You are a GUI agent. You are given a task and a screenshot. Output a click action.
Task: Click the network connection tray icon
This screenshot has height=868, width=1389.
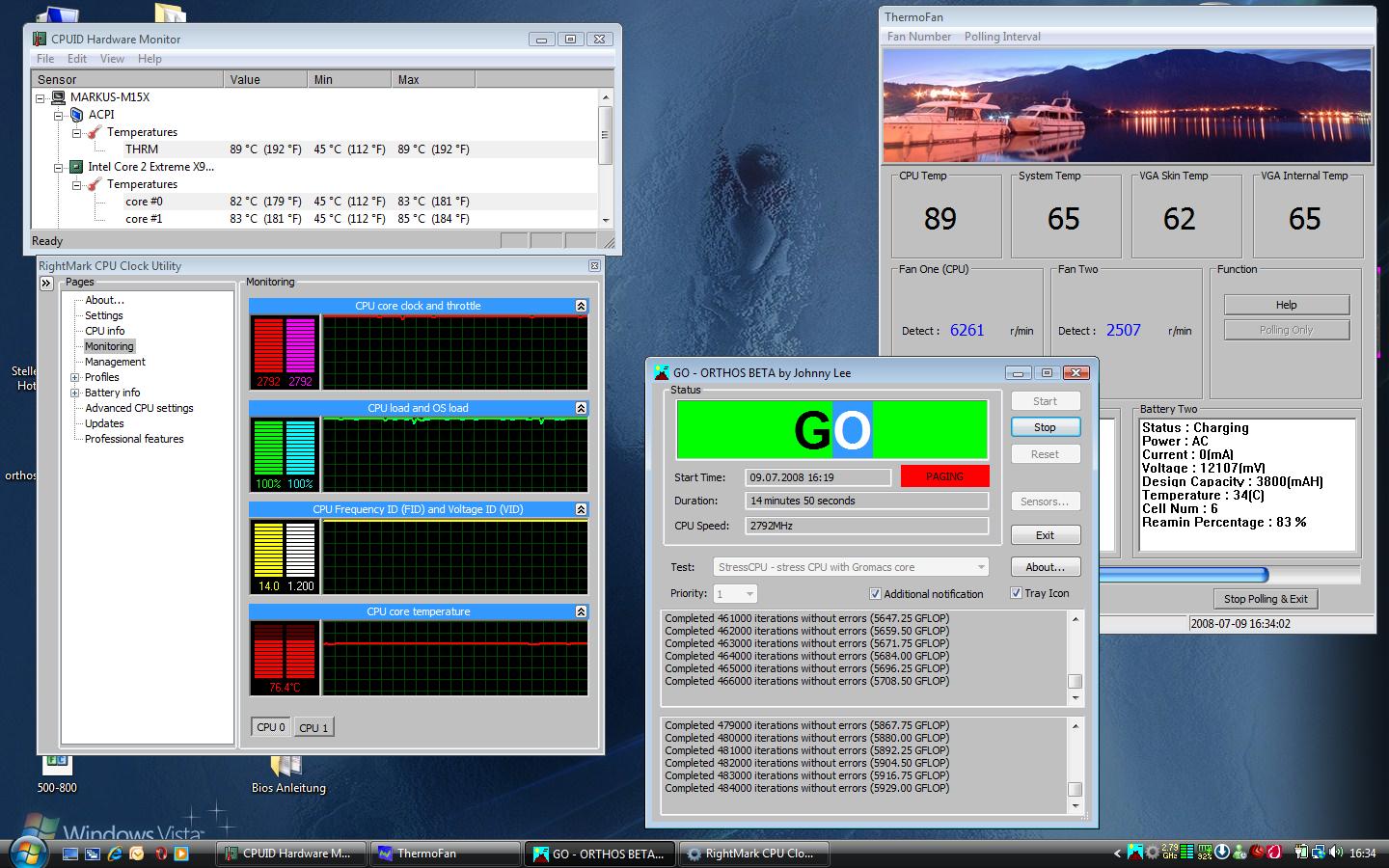(x=1318, y=853)
